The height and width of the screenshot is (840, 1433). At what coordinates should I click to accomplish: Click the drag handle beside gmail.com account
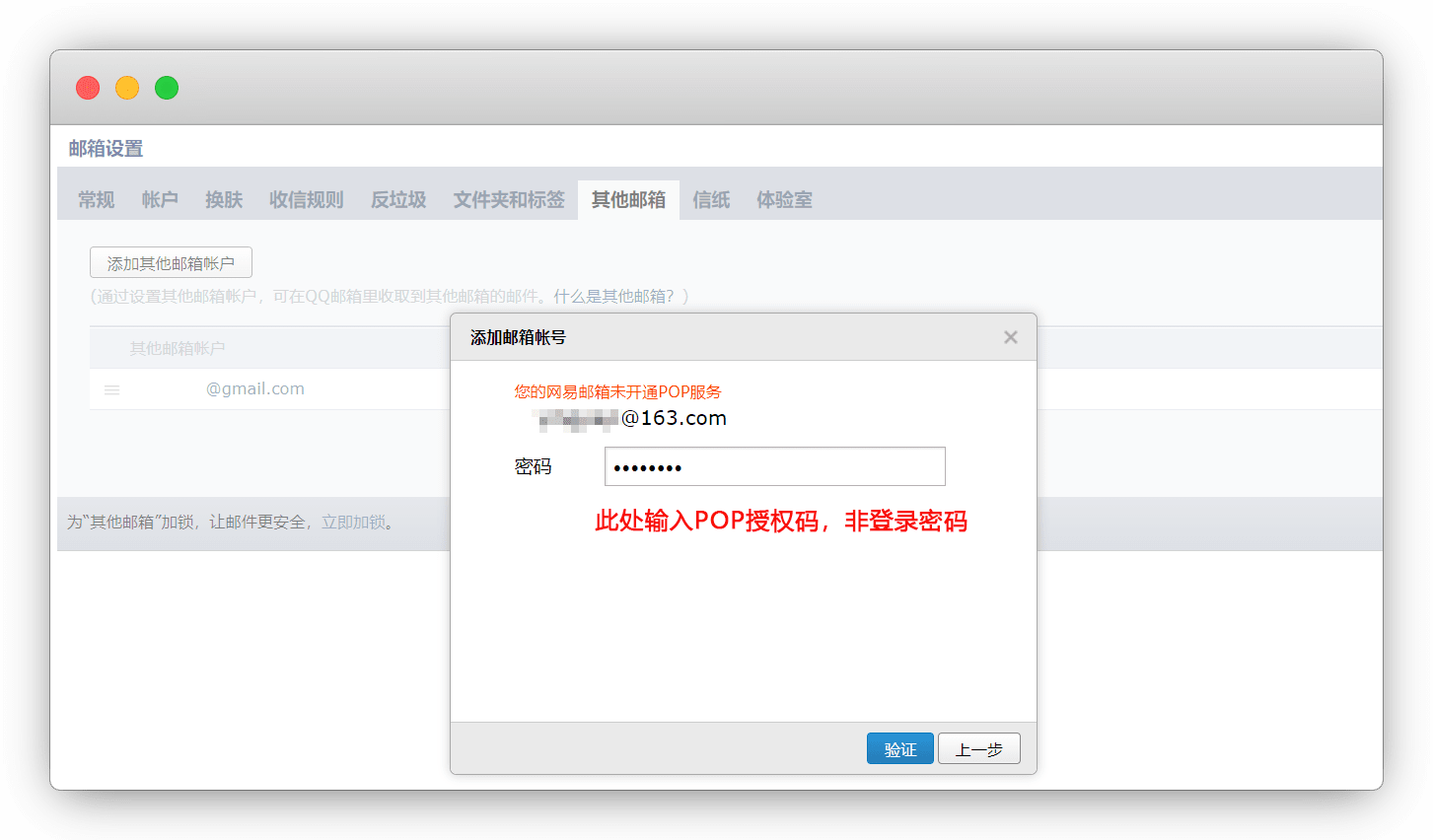coord(112,390)
